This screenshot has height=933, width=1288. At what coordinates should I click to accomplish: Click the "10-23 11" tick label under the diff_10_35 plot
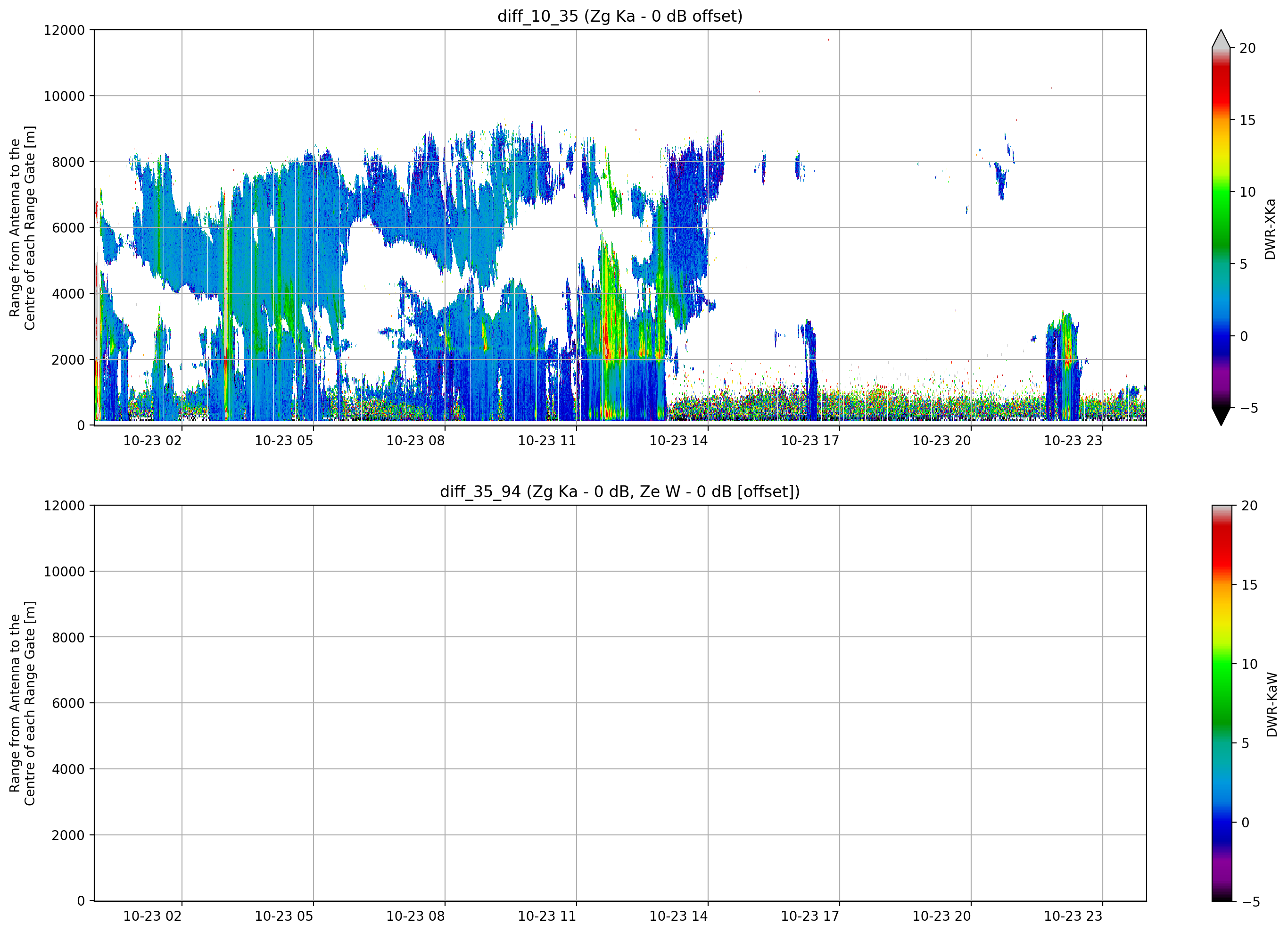[547, 441]
